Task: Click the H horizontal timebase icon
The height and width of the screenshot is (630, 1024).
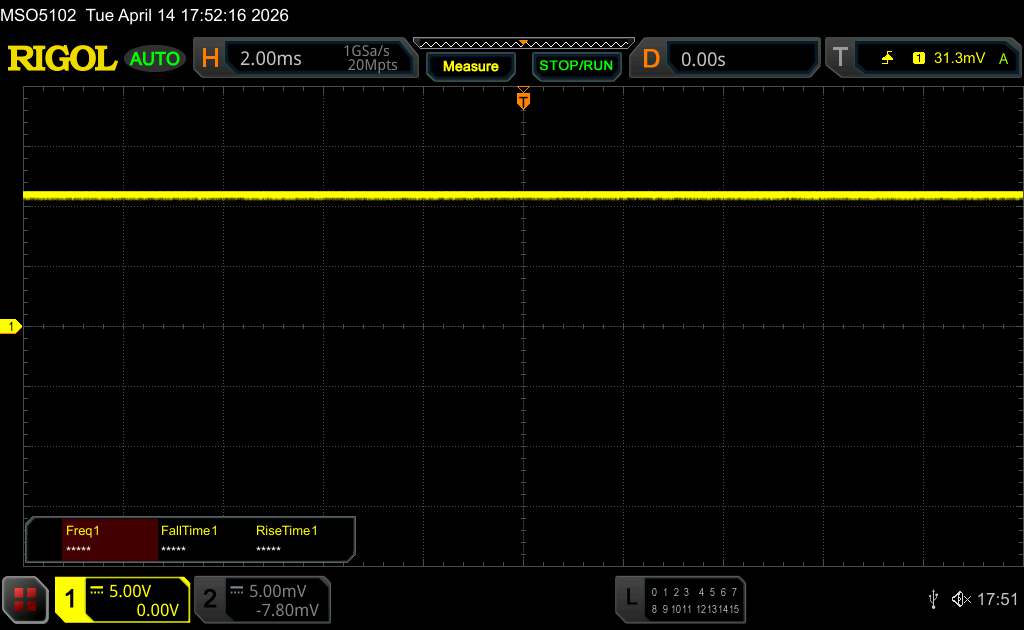Action: pyautogui.click(x=210, y=59)
